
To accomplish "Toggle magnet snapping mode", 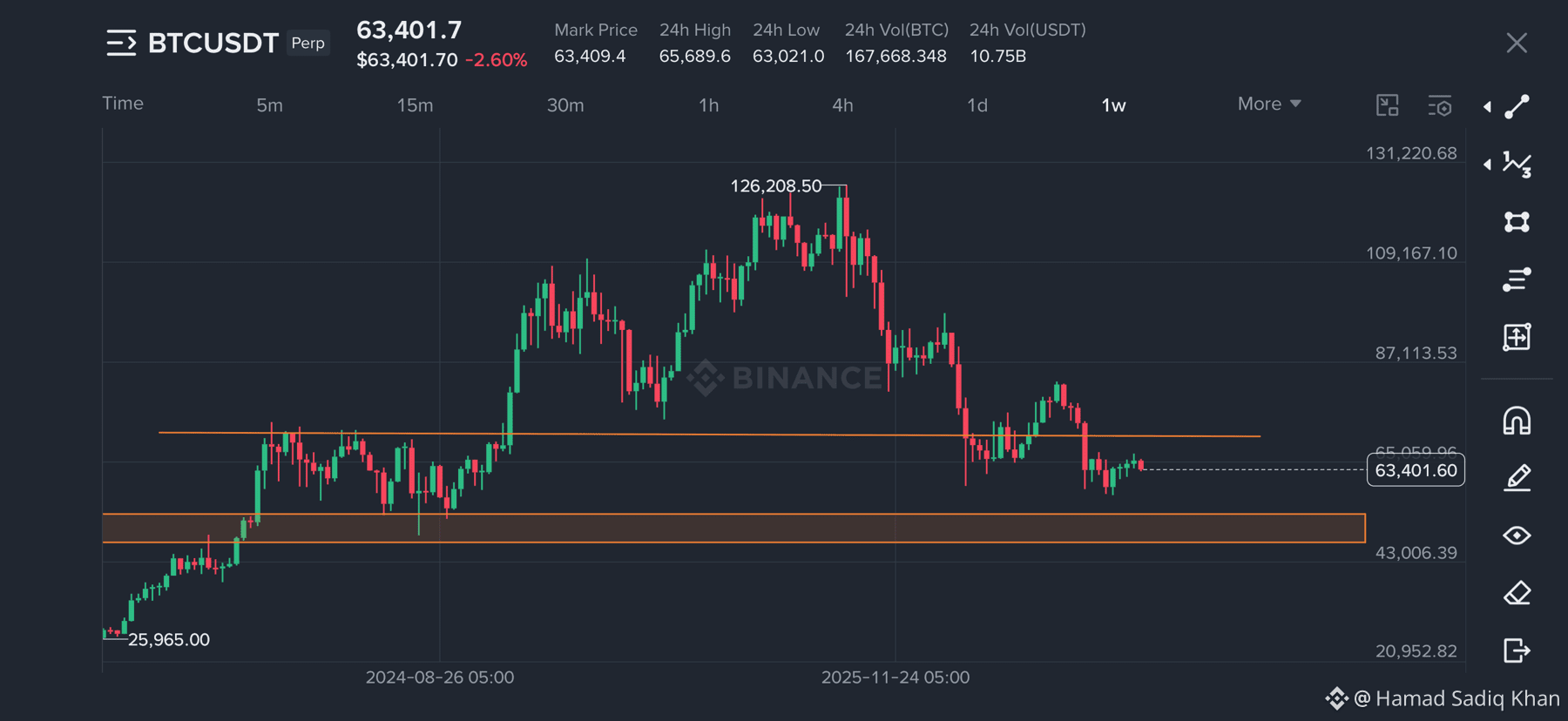I will click(1517, 421).
